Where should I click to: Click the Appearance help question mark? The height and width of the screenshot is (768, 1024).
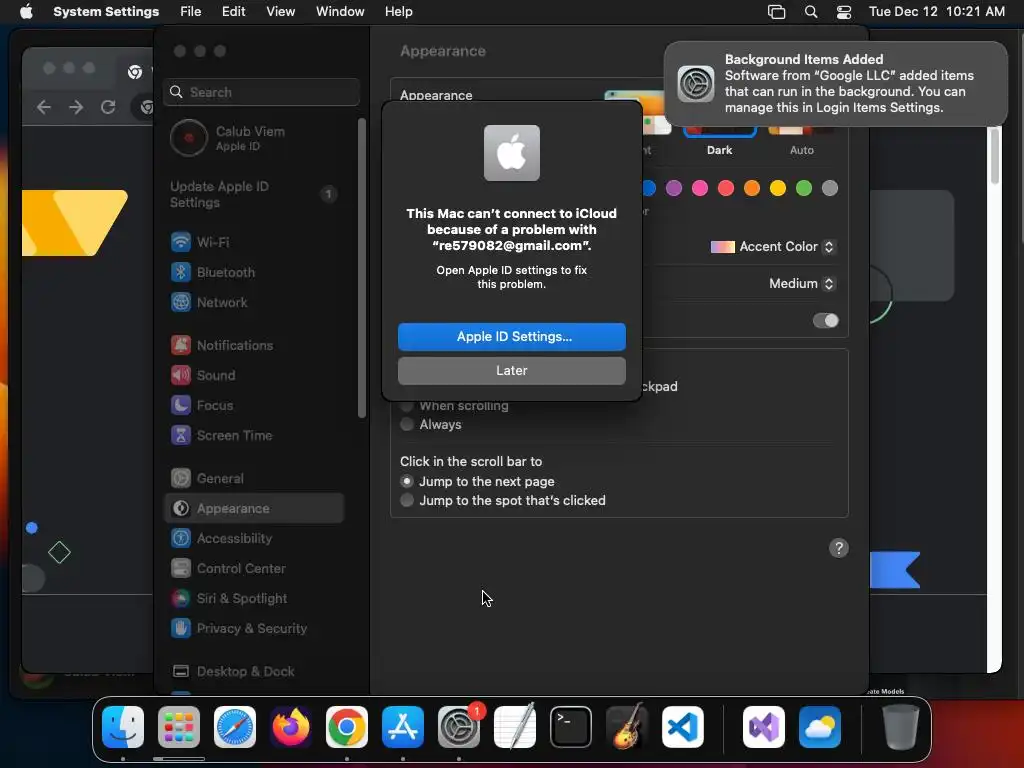(839, 548)
